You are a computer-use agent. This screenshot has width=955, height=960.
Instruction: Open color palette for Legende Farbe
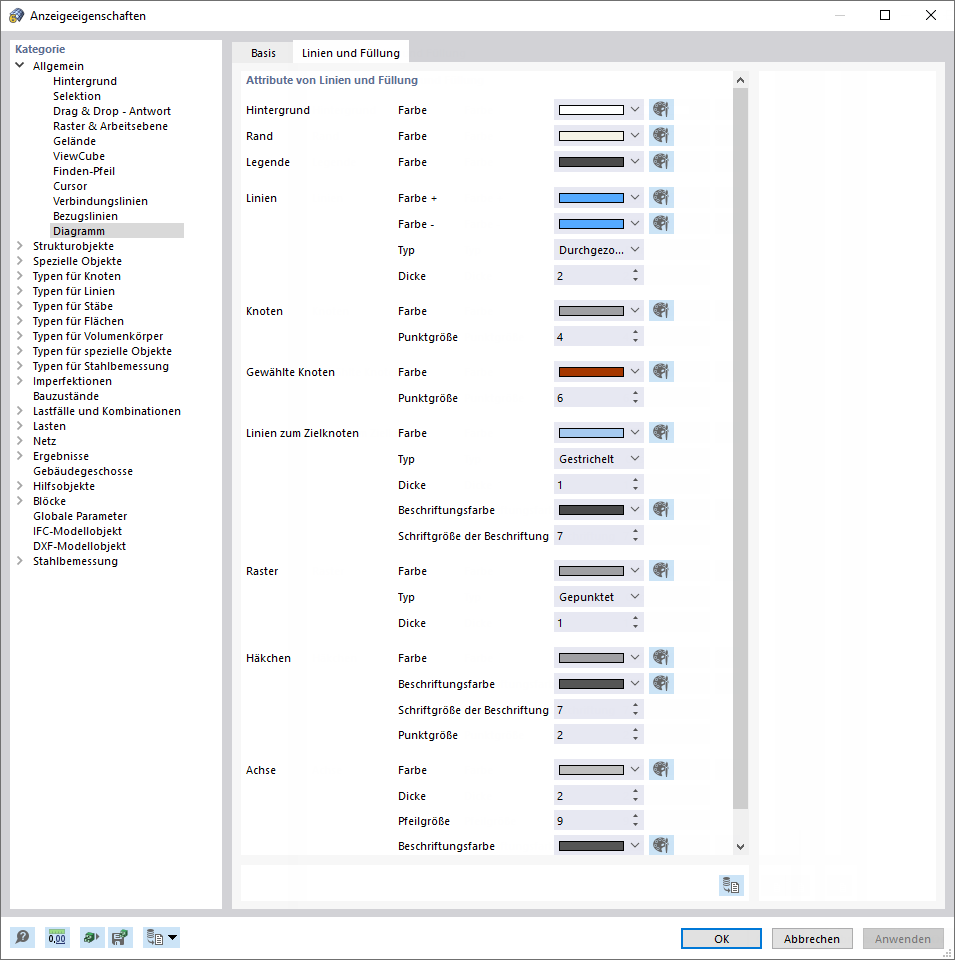(661, 162)
